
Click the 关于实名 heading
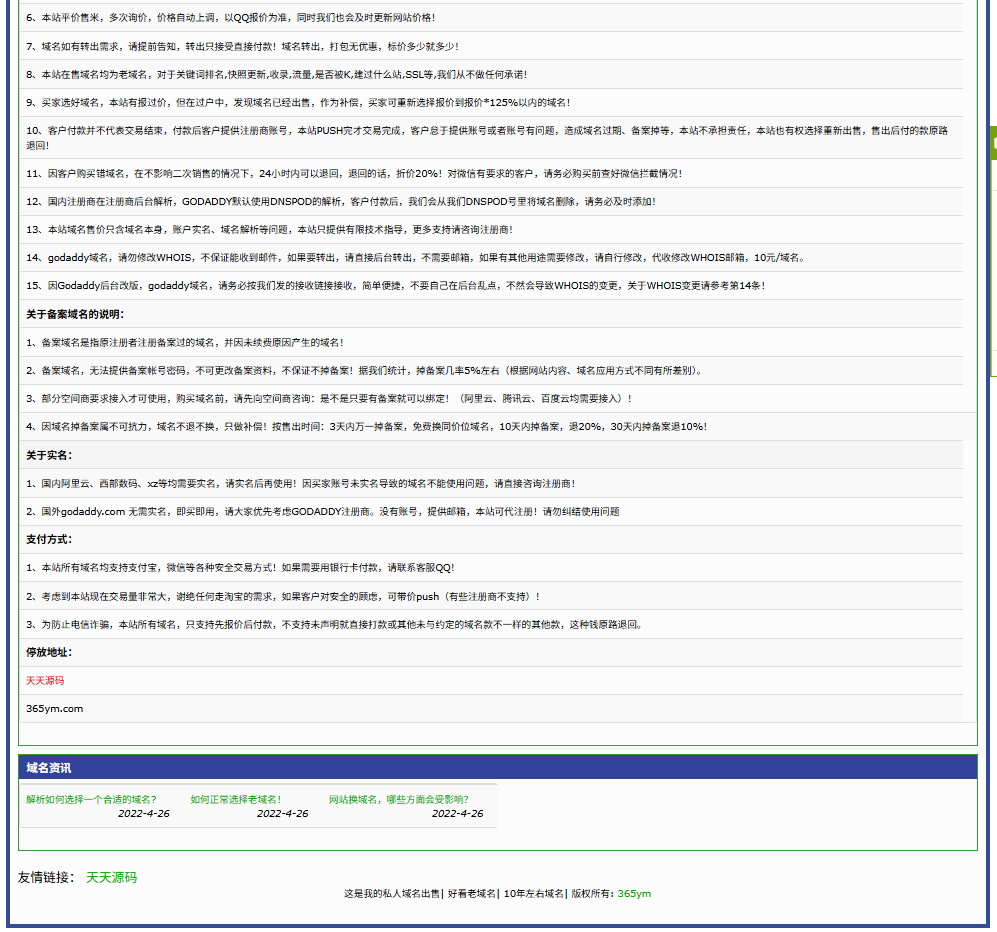[49, 455]
